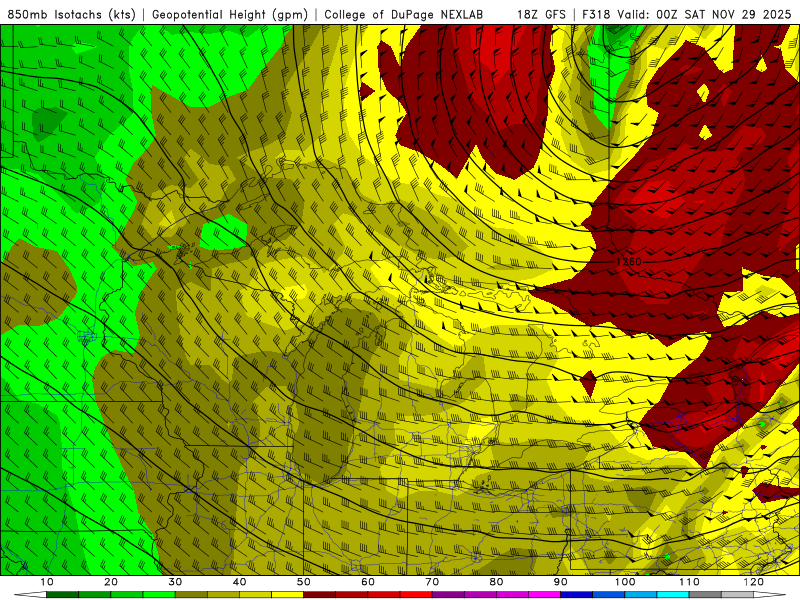Click the '850mb Isotachs (kts)' title text
The height and width of the screenshot is (600, 800).
pyautogui.click(x=72, y=15)
